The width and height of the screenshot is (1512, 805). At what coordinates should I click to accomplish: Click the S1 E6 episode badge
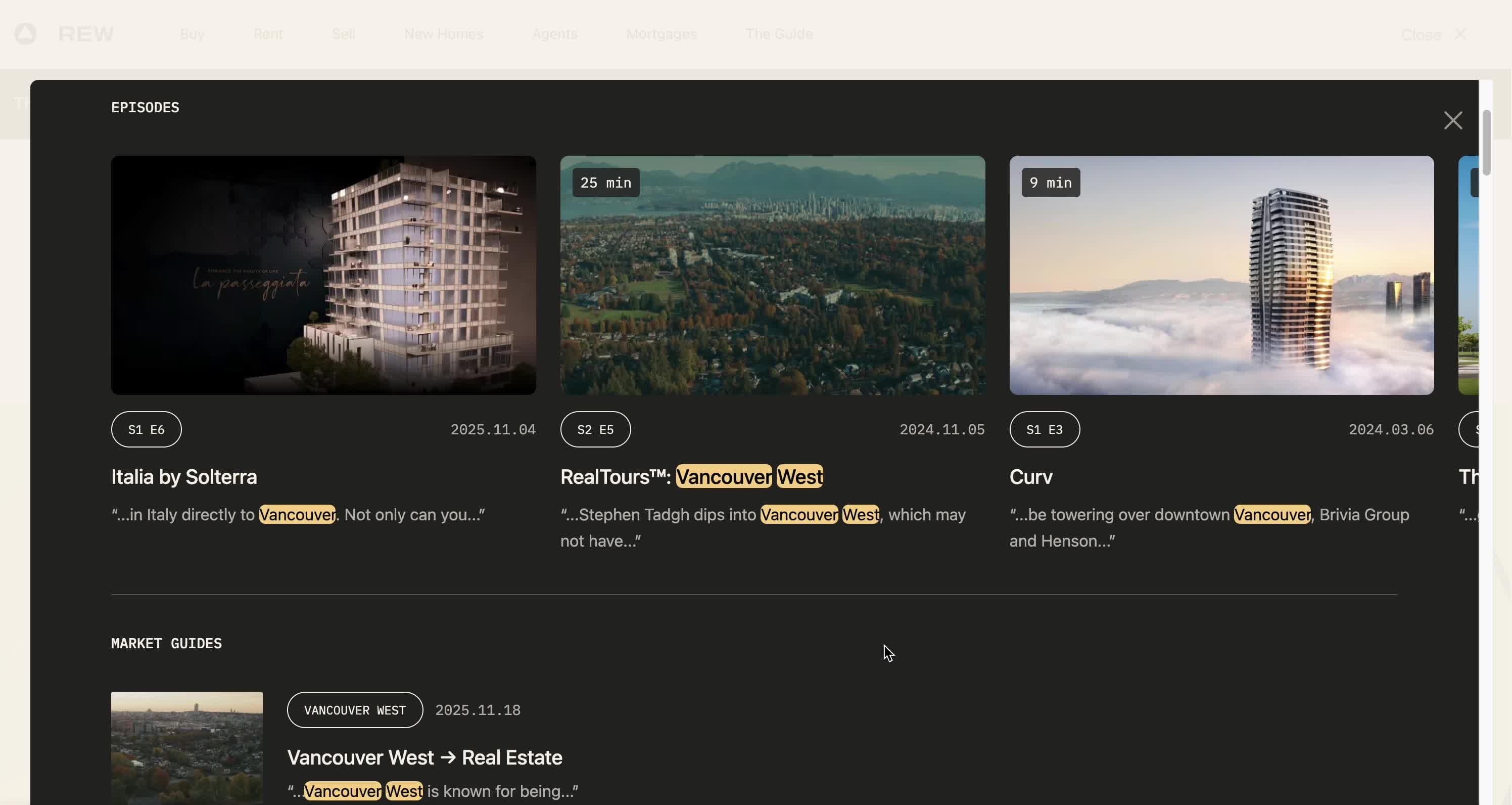point(146,429)
